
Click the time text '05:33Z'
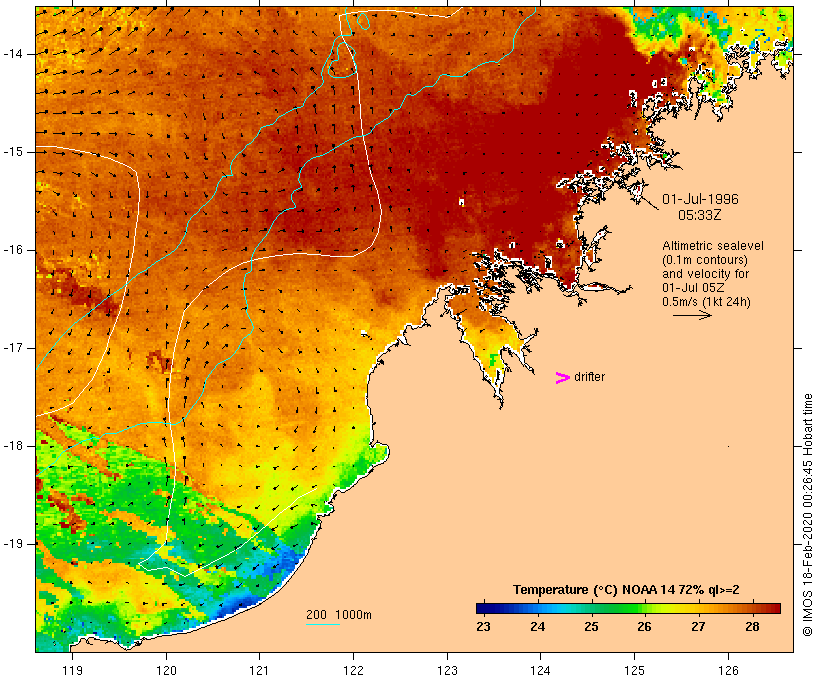pyautogui.click(x=700, y=215)
